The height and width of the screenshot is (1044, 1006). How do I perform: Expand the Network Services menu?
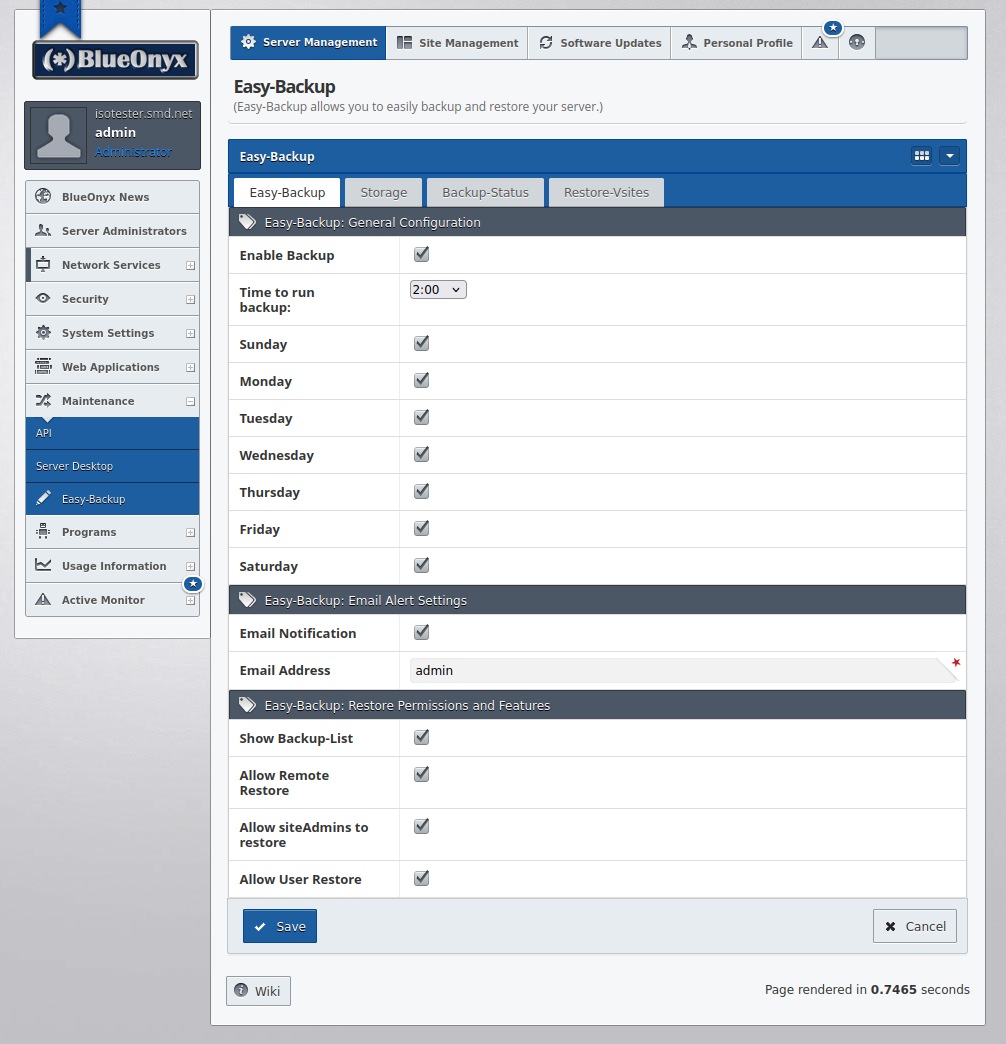click(x=190, y=266)
